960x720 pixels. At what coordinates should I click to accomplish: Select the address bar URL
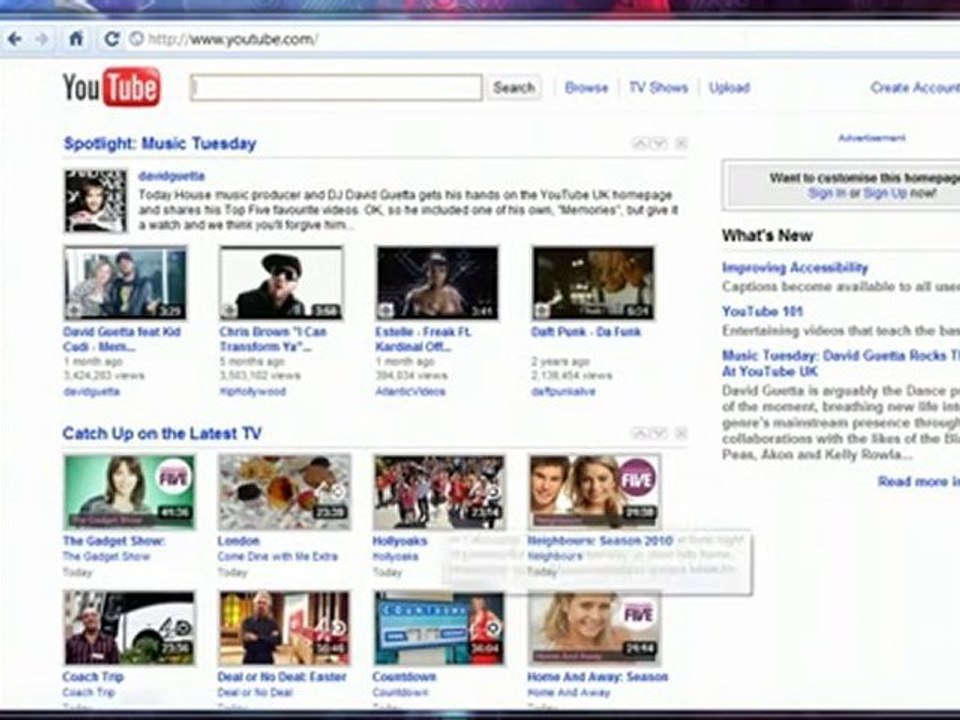pyautogui.click(x=233, y=40)
